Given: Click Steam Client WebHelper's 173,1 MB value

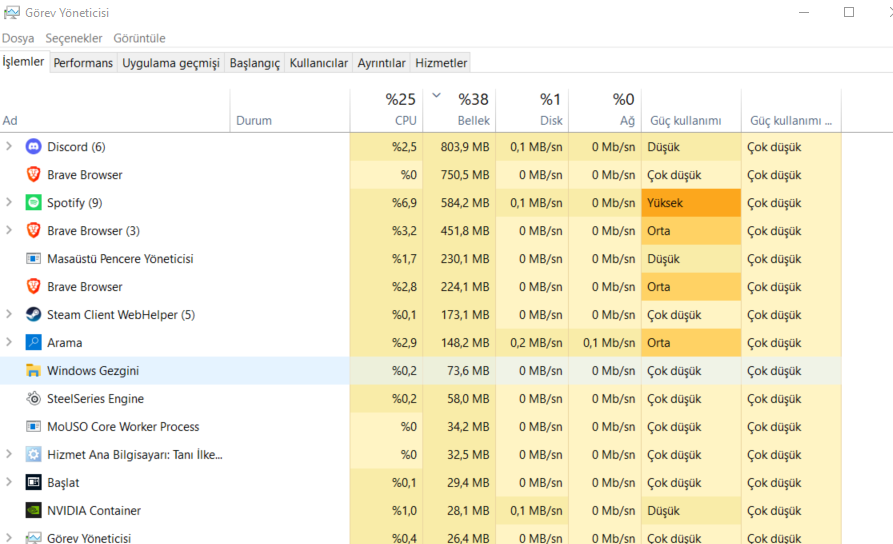Looking at the screenshot, I should click(x=465, y=314).
